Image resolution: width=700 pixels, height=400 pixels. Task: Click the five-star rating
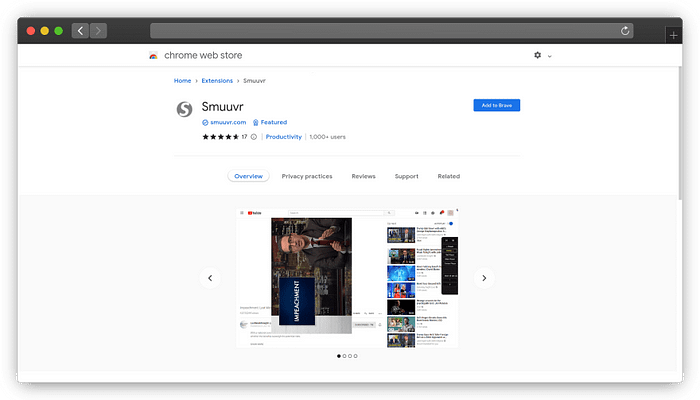click(221, 137)
